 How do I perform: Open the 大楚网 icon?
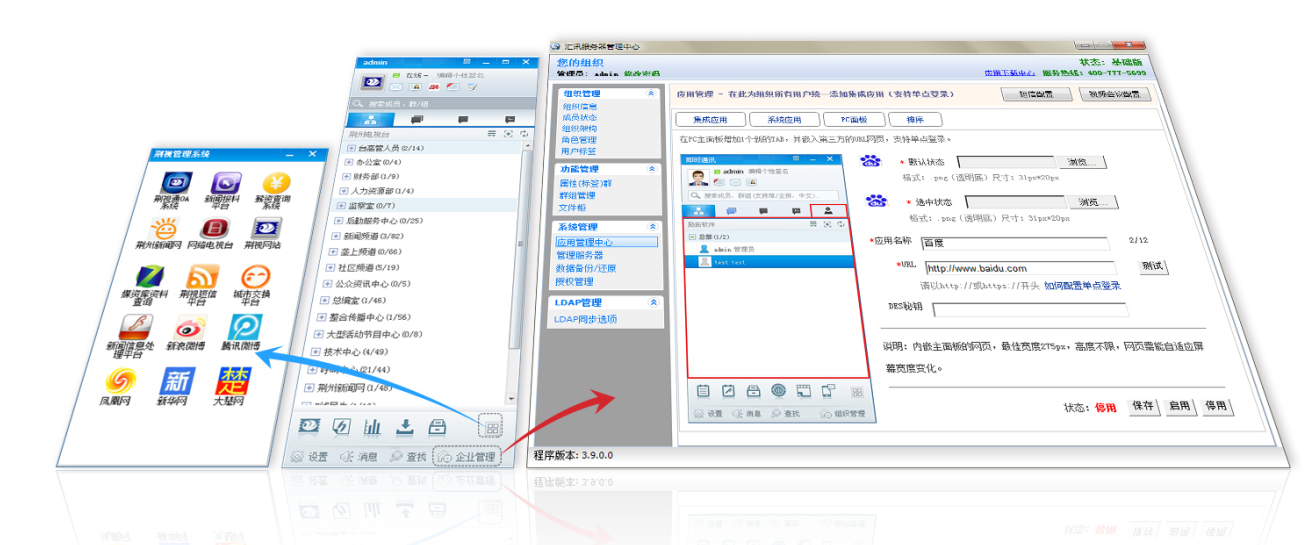tap(233, 381)
